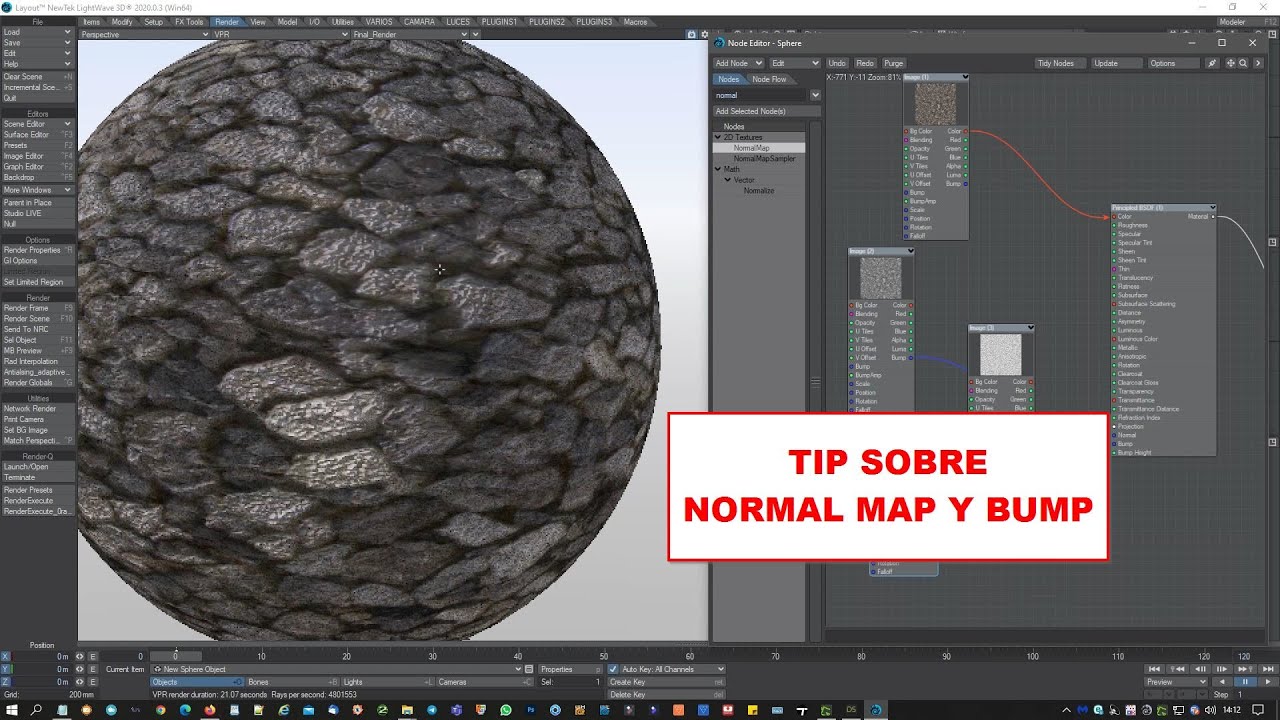This screenshot has width=1280, height=720.
Task: Click the magnifier zoom icon in Node Editor
Action: [x=1243, y=63]
